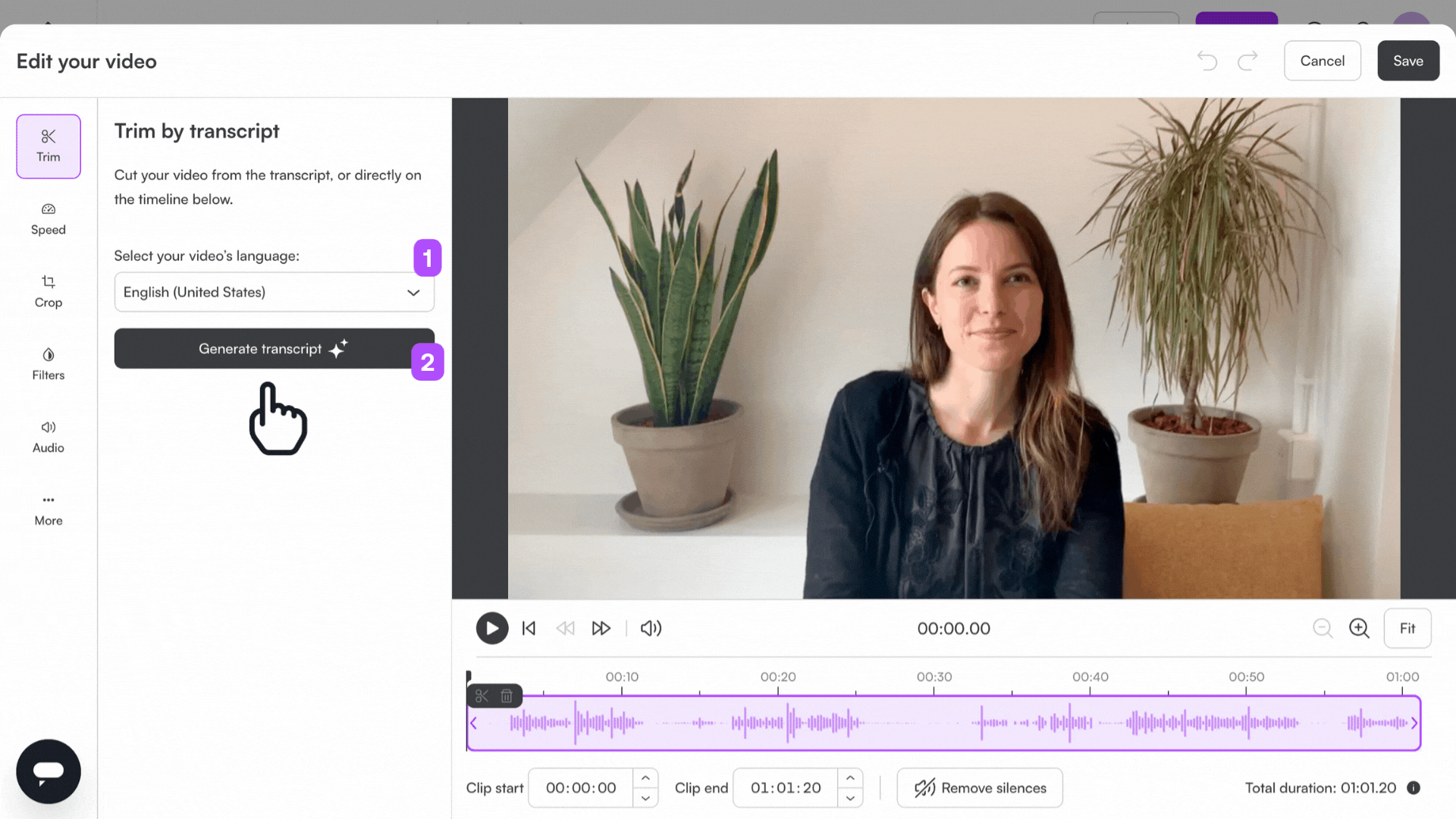This screenshot has height=819, width=1456.
Task: Undo the last edit
Action: 1207,60
